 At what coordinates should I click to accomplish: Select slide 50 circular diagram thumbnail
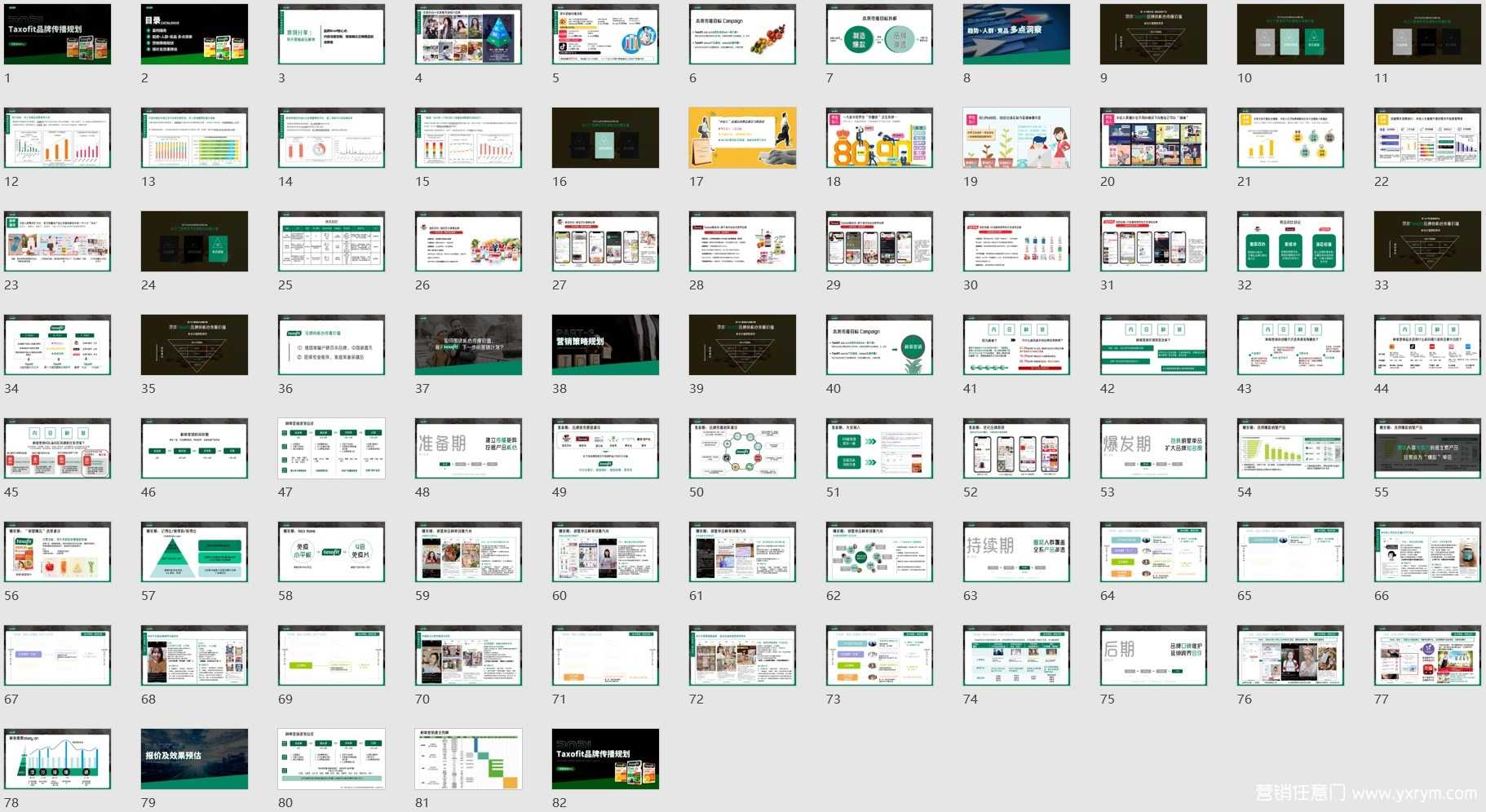tap(742, 448)
